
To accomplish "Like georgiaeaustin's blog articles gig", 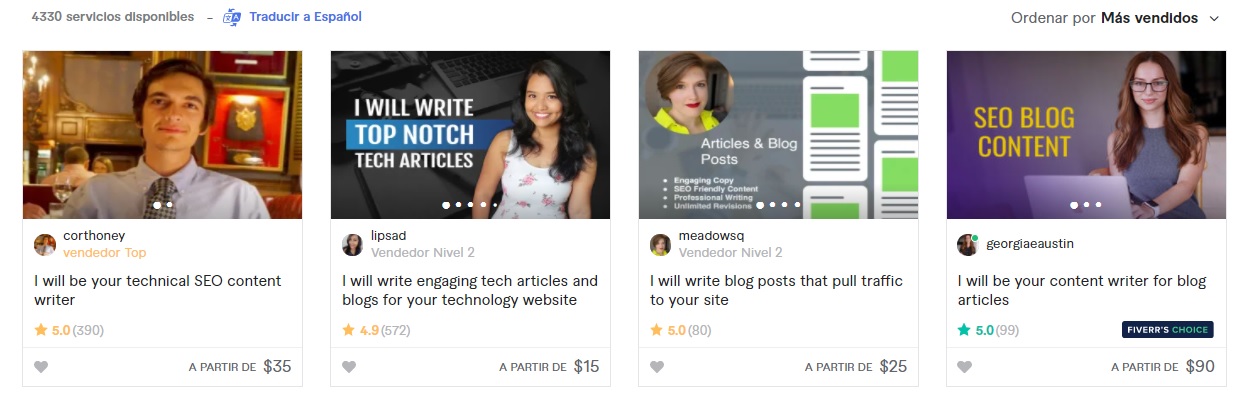I will [965, 367].
